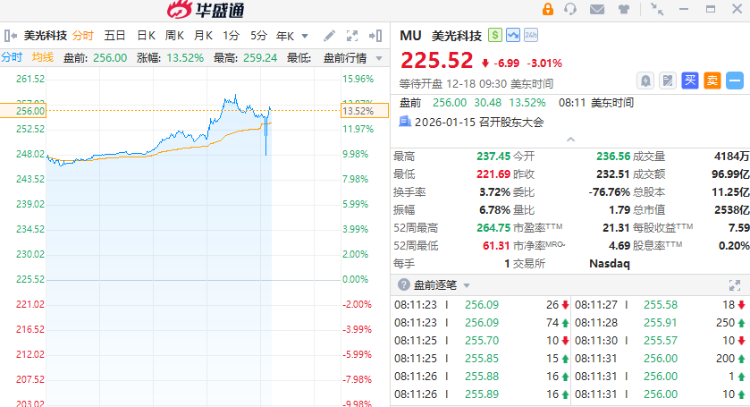Open the skin theme shirt icon
The width and height of the screenshot is (750, 407).
pos(623,9)
